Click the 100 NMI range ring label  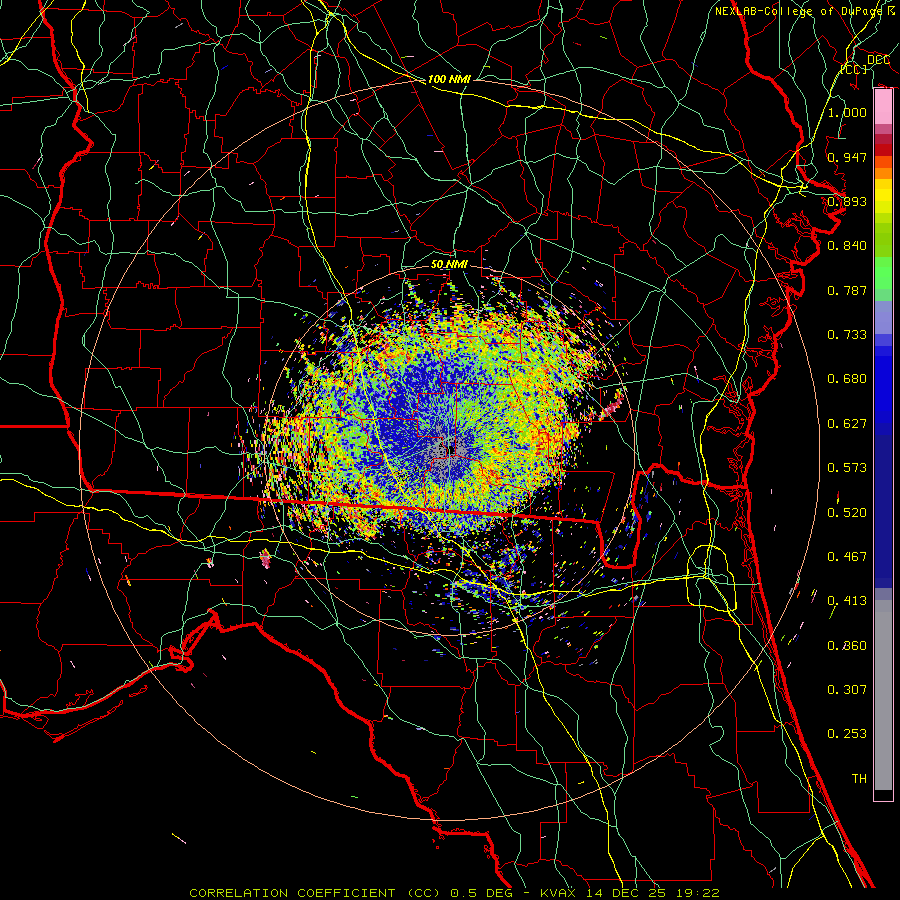coord(449,79)
